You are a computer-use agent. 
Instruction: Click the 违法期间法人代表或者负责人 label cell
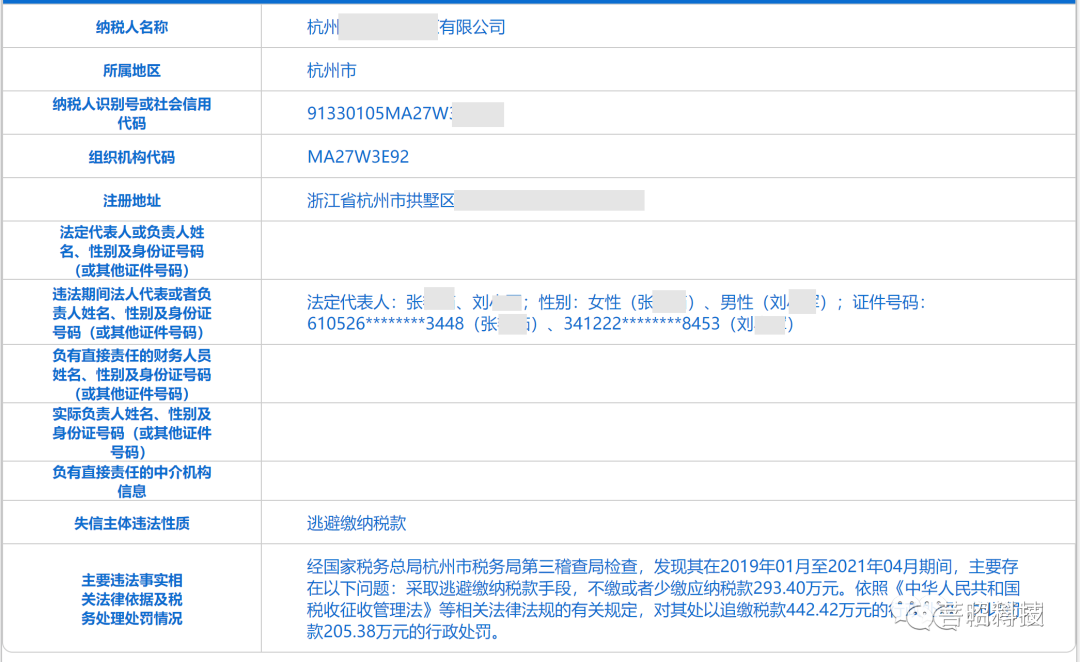pos(132,313)
